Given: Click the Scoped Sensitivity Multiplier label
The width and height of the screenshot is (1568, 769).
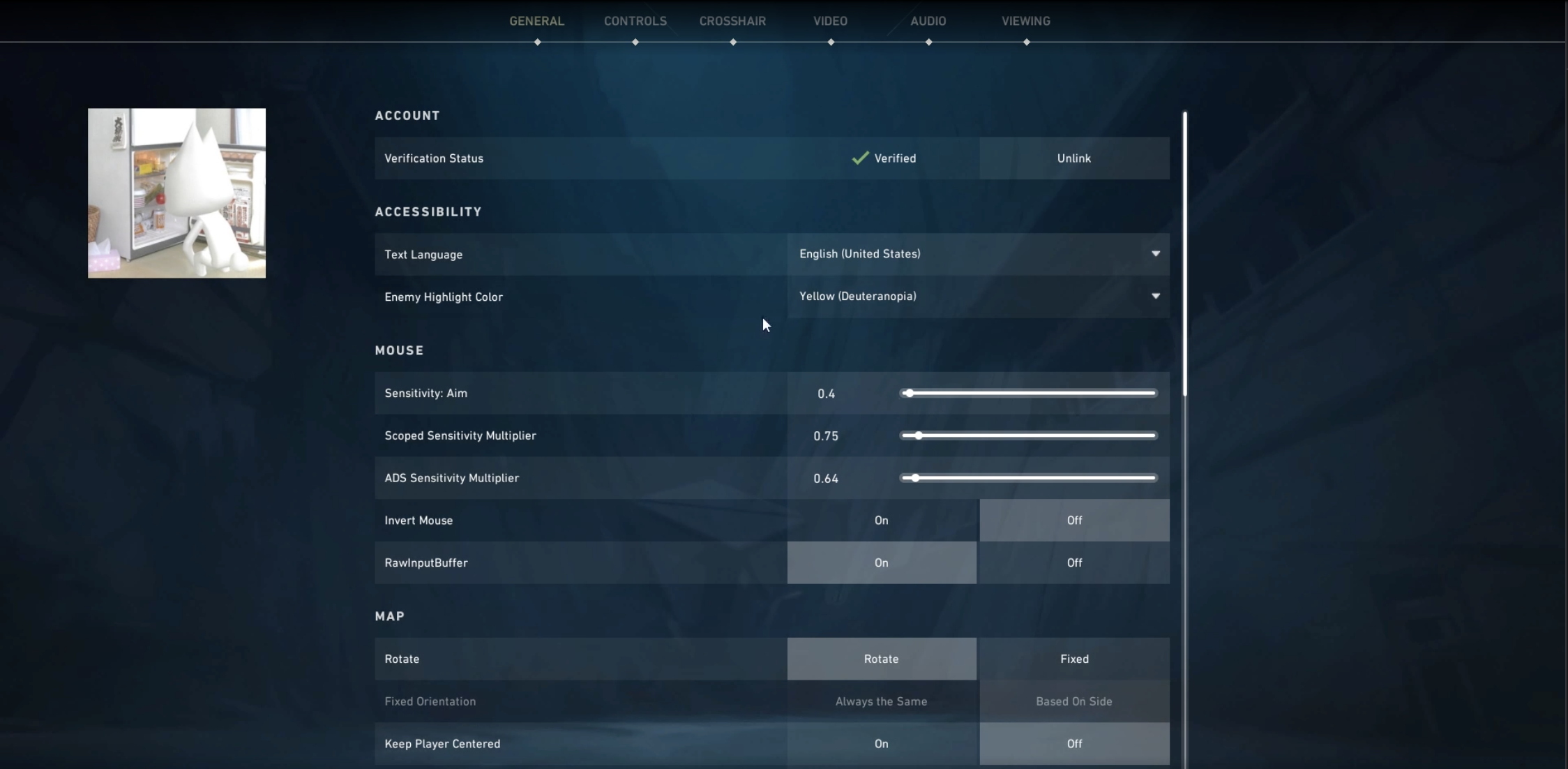Looking at the screenshot, I should pyautogui.click(x=460, y=436).
